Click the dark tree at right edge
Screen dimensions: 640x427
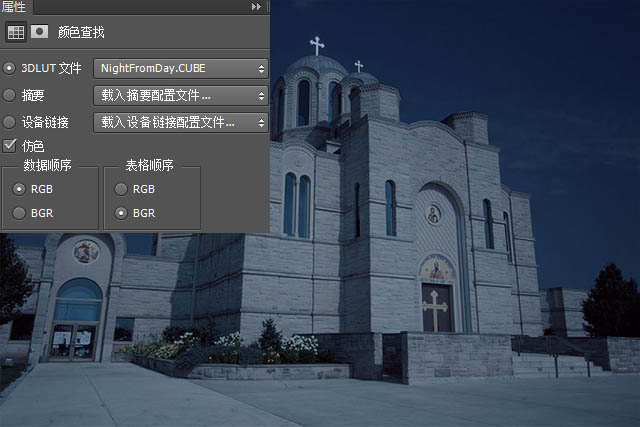(x=611, y=302)
